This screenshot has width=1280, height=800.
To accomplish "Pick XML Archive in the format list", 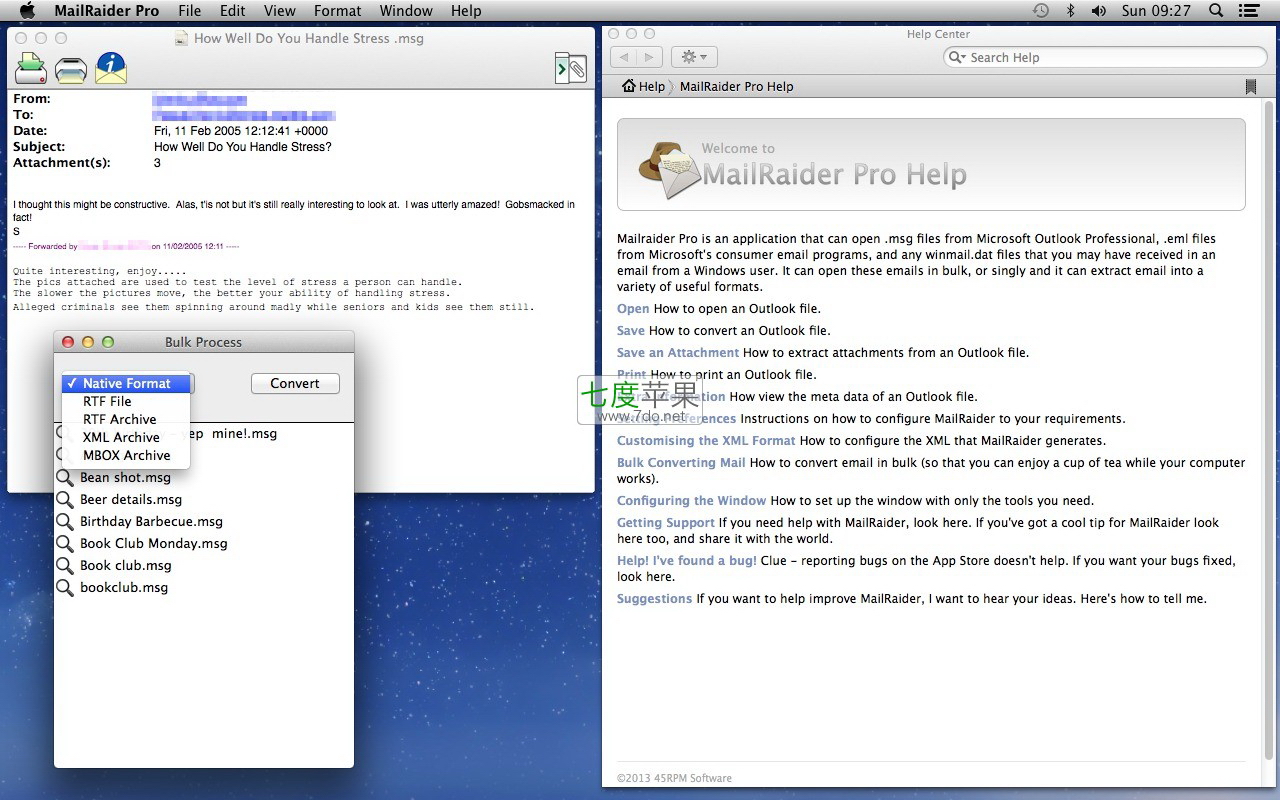I will pyautogui.click(x=121, y=437).
